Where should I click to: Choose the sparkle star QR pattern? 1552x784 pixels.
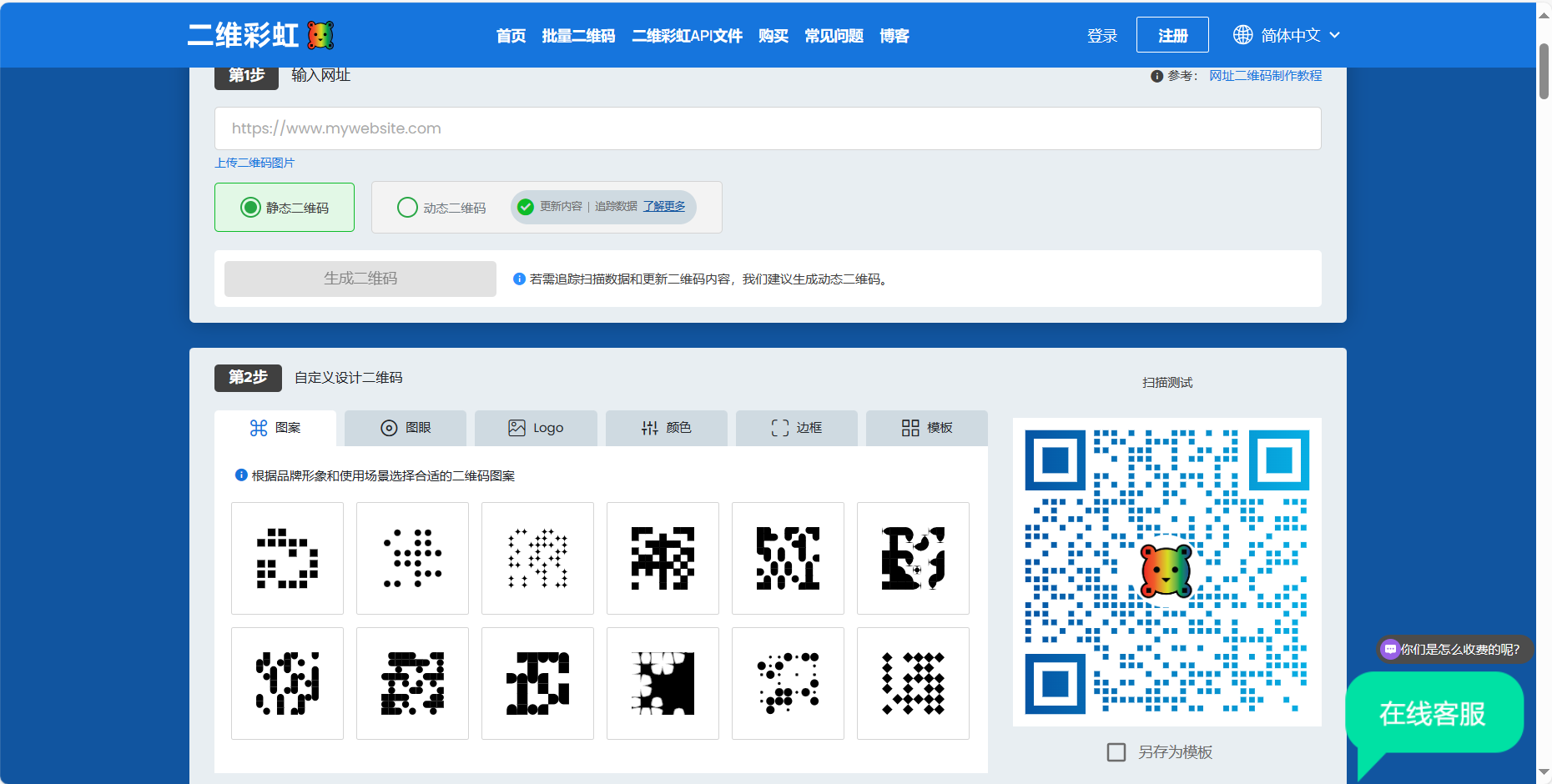(x=537, y=558)
